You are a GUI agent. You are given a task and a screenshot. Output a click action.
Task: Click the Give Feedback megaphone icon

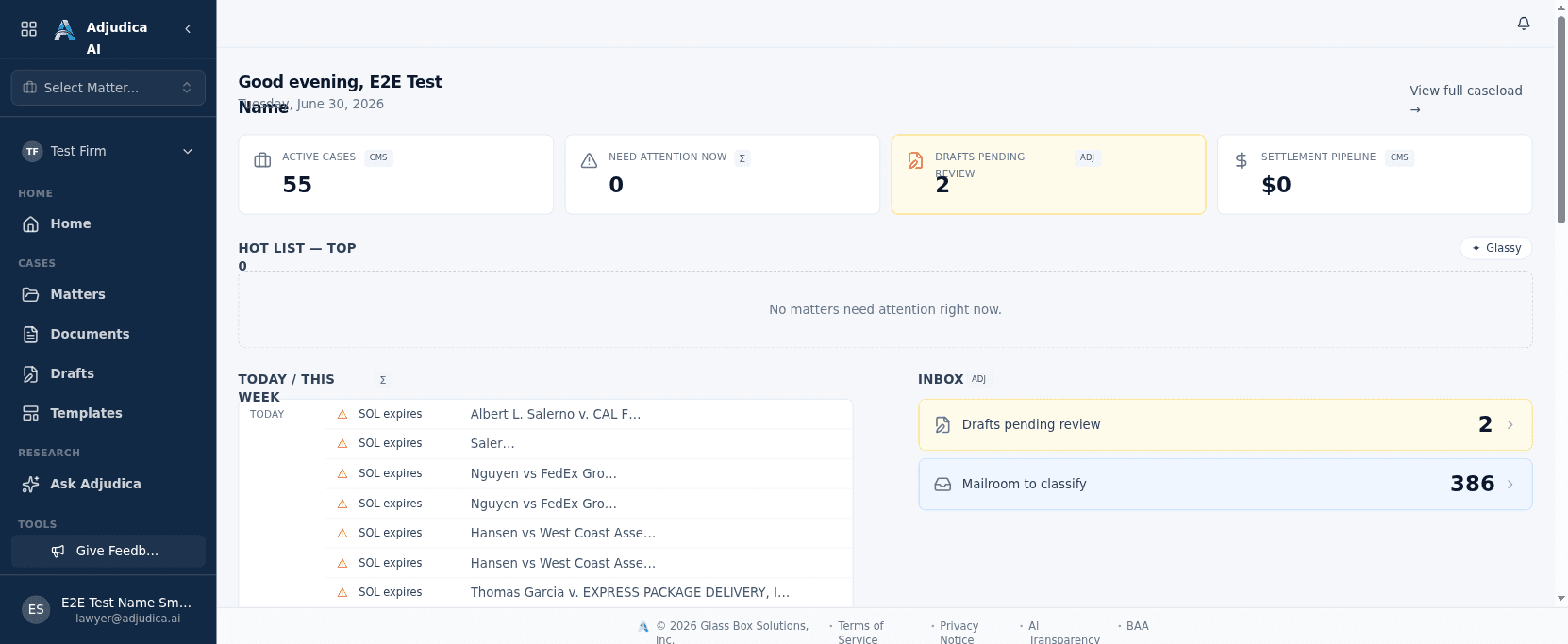point(58,552)
